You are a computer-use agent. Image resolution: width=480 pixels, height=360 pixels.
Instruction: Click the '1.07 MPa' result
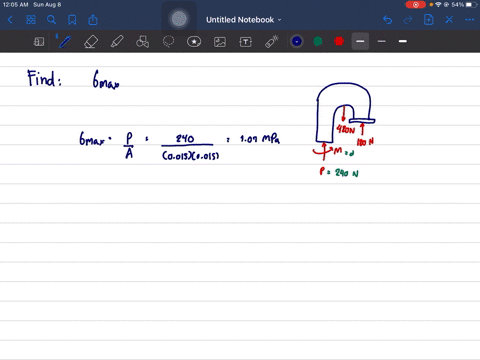(260, 139)
